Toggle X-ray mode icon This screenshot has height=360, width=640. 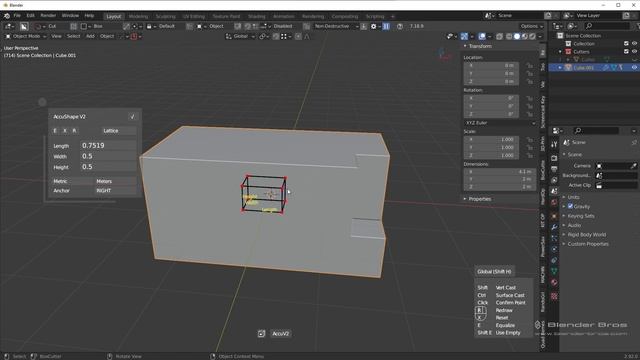(499, 36)
